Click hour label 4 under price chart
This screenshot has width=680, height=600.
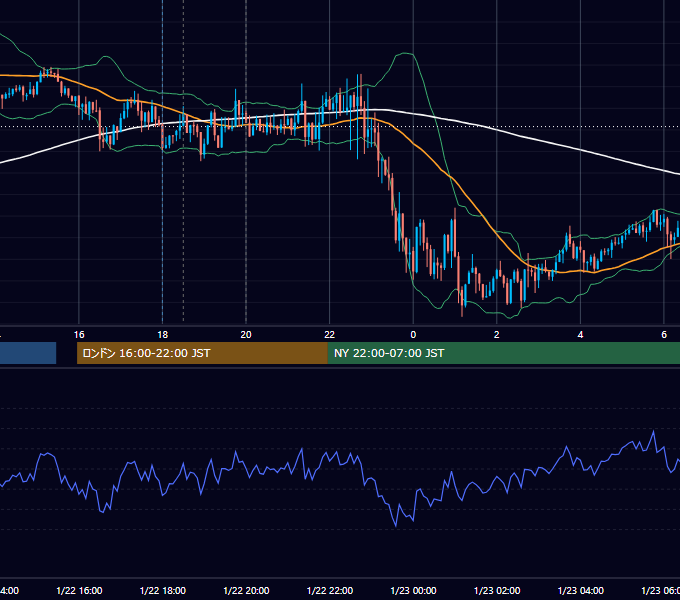coord(580,335)
